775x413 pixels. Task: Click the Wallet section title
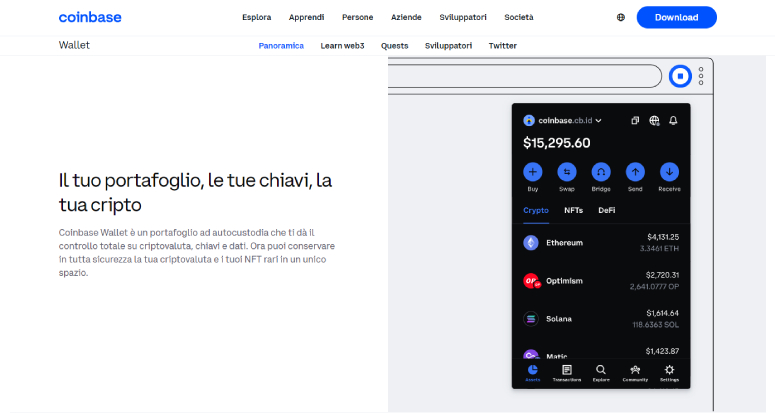click(x=74, y=45)
